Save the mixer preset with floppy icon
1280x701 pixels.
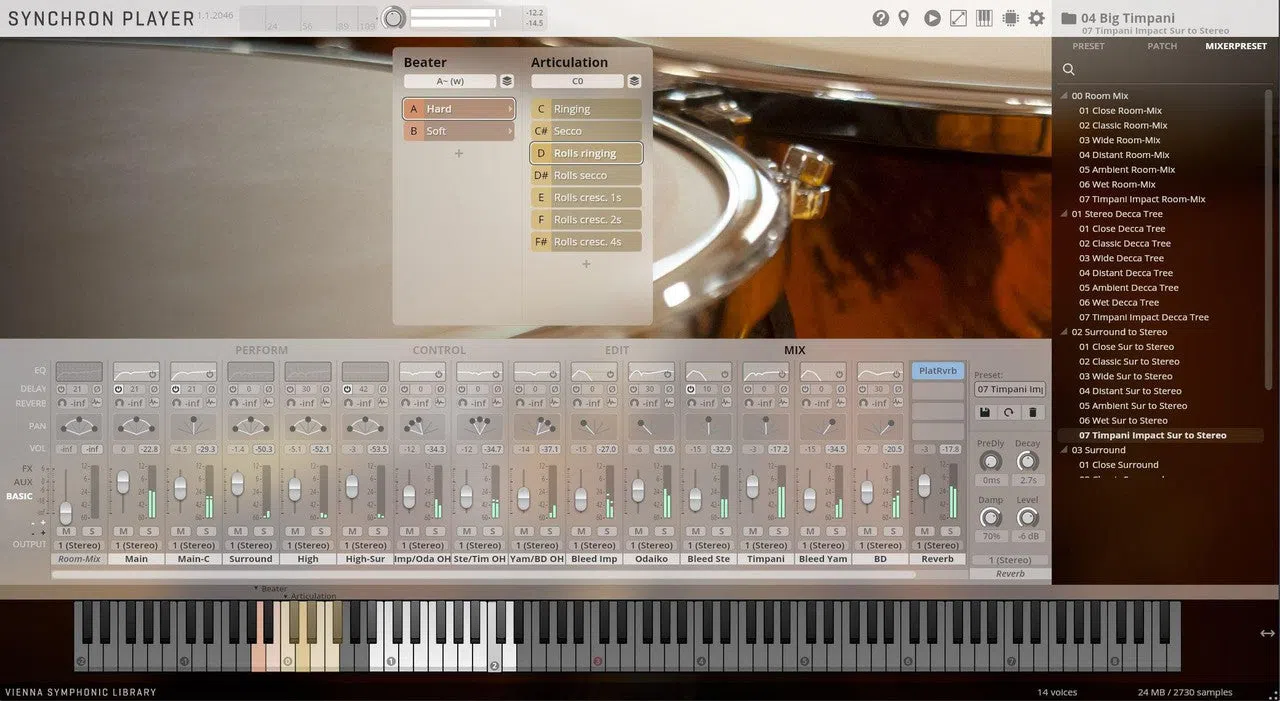tap(985, 412)
